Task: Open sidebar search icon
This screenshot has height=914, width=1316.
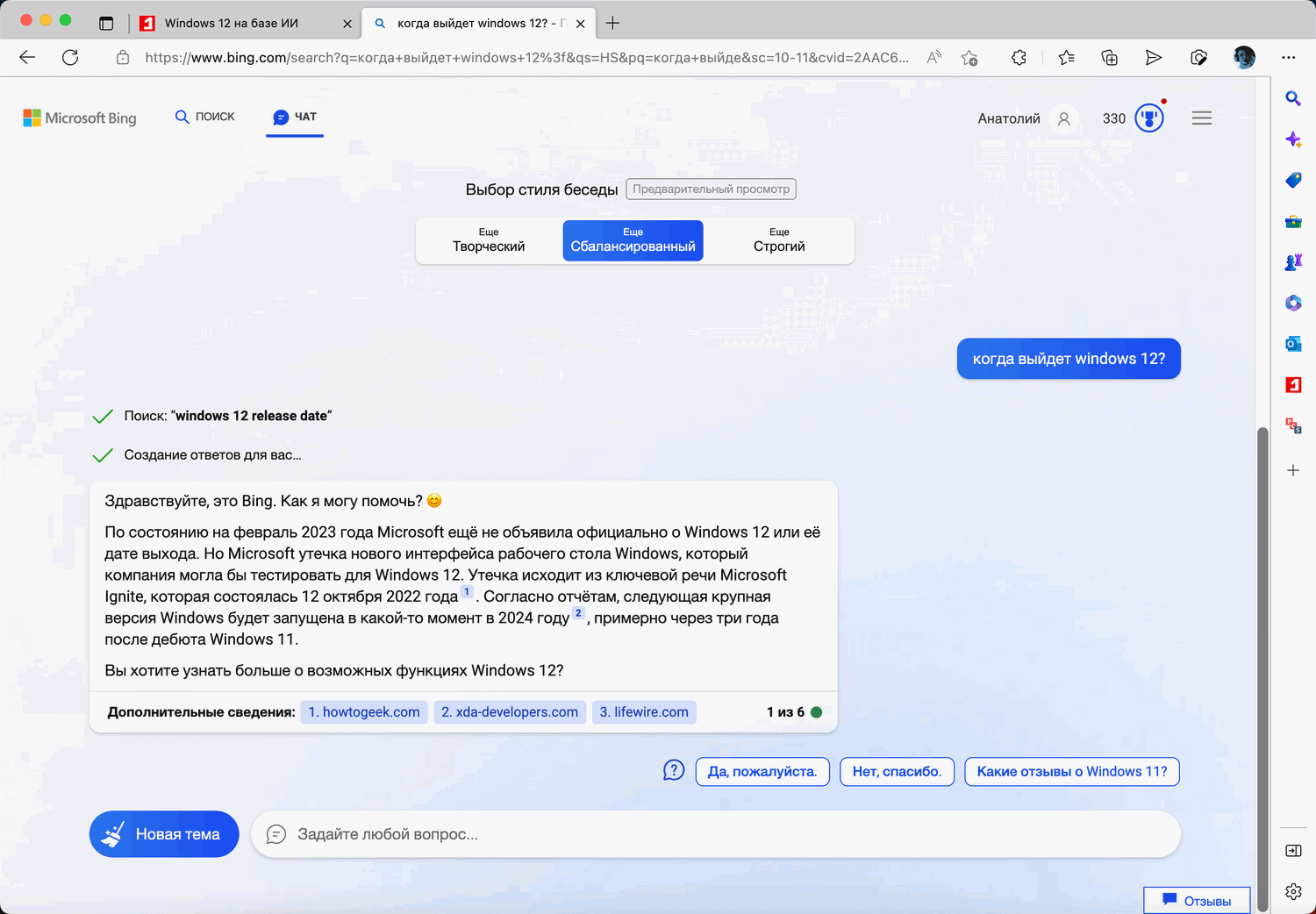Action: point(1293,98)
